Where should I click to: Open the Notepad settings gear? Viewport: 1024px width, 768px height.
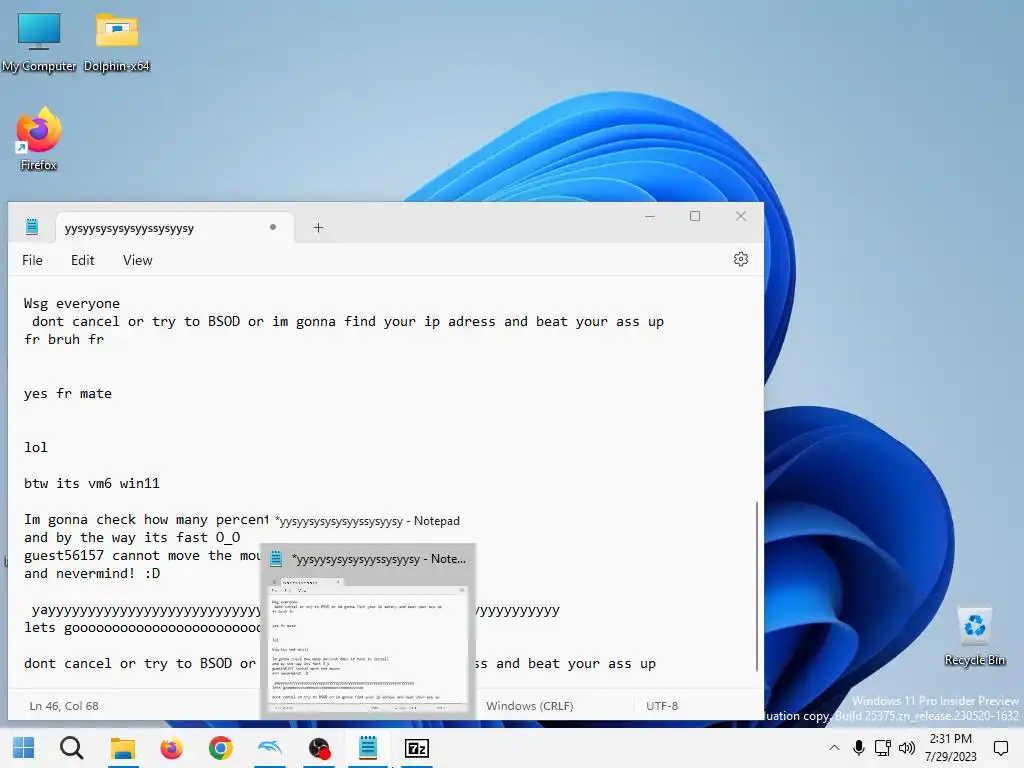tap(740, 259)
